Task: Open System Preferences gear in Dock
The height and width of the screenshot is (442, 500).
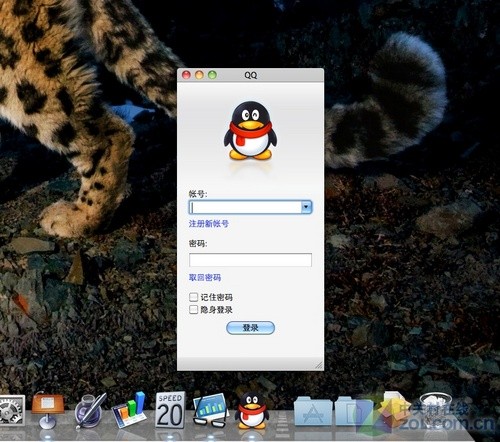Action: point(12,411)
